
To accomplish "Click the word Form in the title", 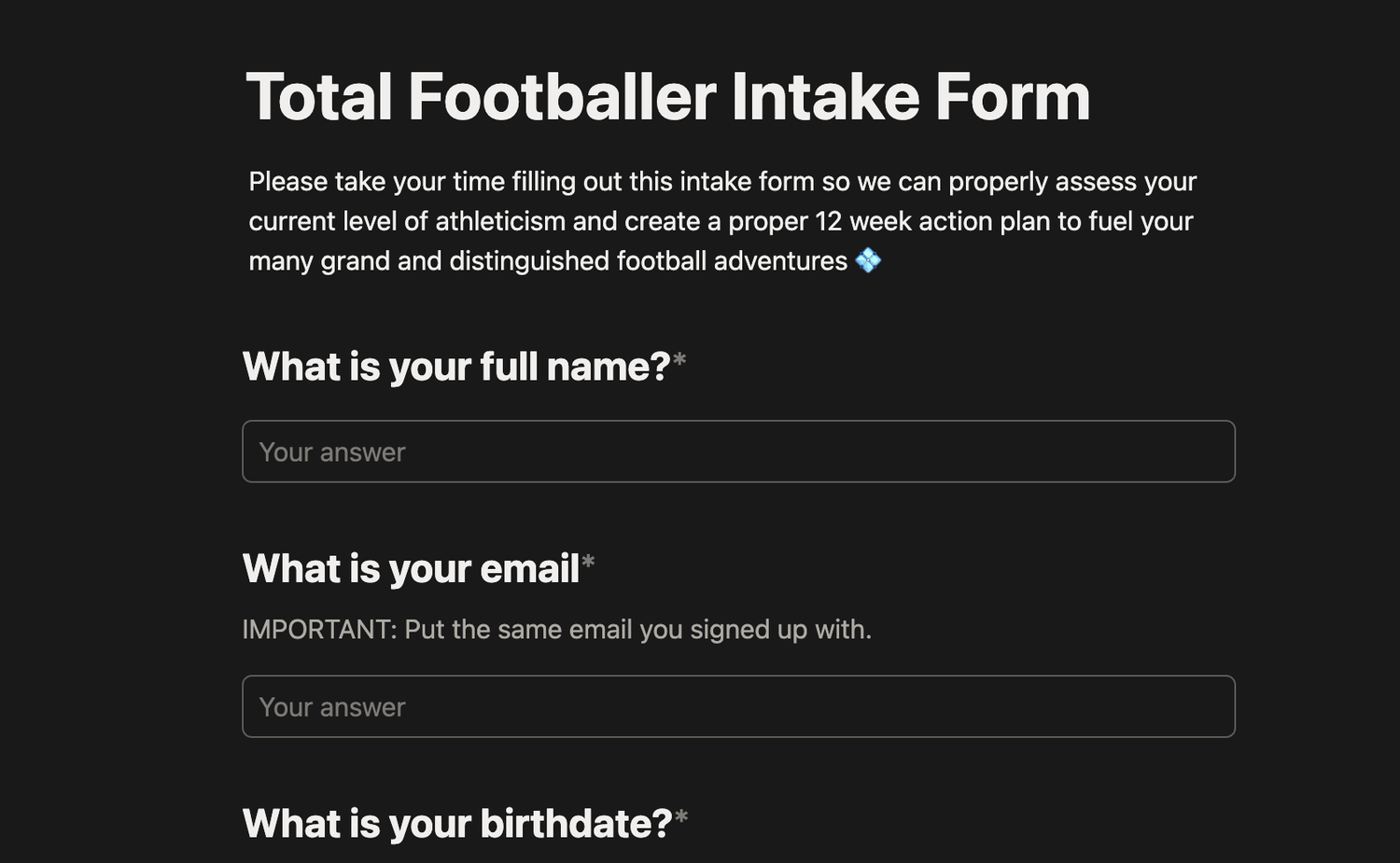I will (1012, 97).
